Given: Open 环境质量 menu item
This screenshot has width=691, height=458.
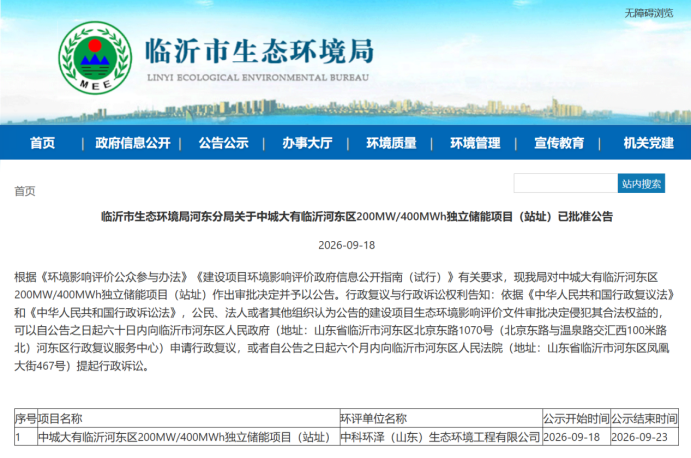Looking at the screenshot, I should click(x=391, y=143).
